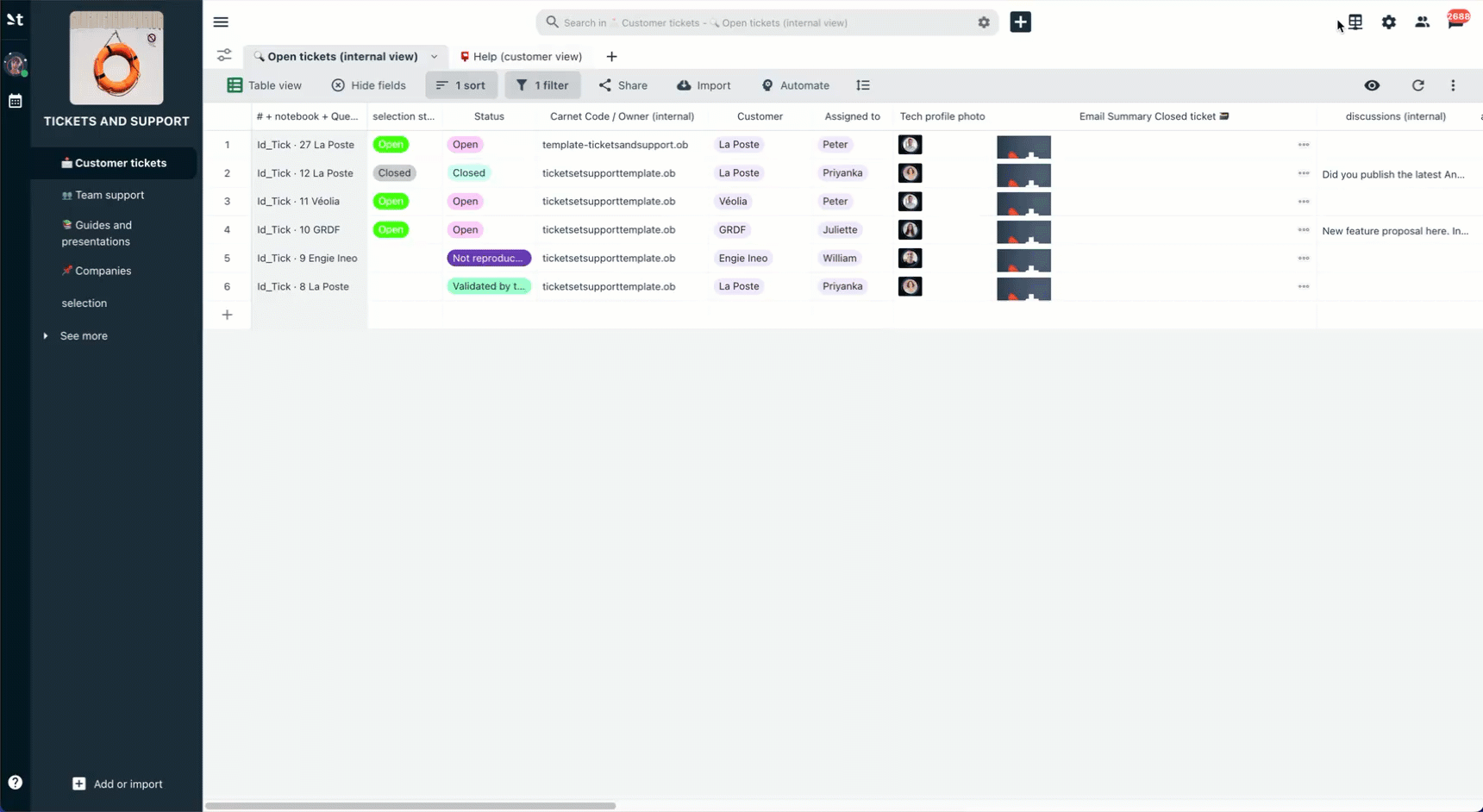This screenshot has width=1483, height=812.
Task: Open Hide fields options
Action: pos(369,85)
